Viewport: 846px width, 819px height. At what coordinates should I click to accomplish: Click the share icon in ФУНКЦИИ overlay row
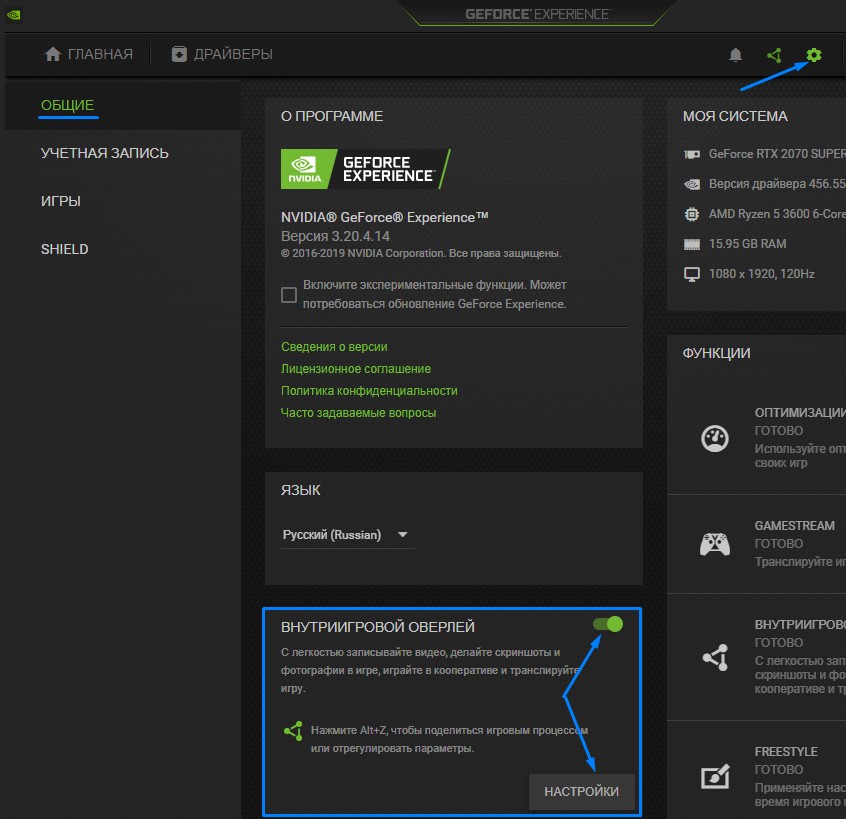(x=715, y=657)
